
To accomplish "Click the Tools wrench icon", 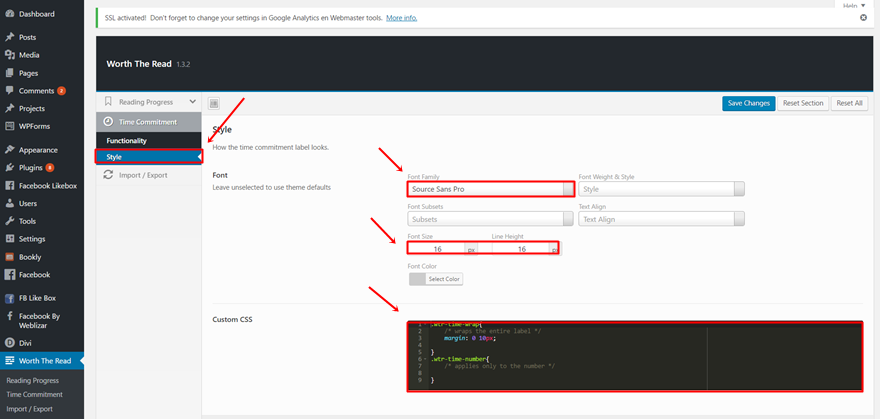I will point(9,221).
